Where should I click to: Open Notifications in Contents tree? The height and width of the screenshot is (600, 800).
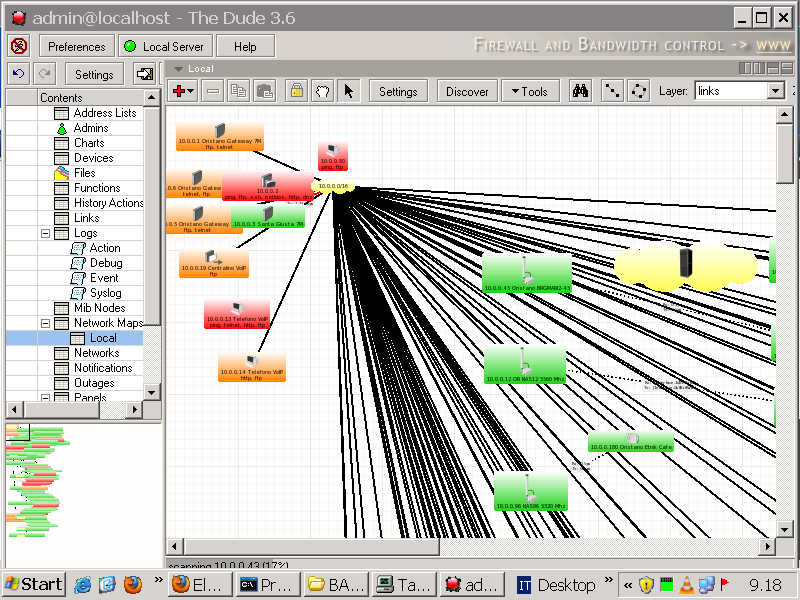[103, 368]
